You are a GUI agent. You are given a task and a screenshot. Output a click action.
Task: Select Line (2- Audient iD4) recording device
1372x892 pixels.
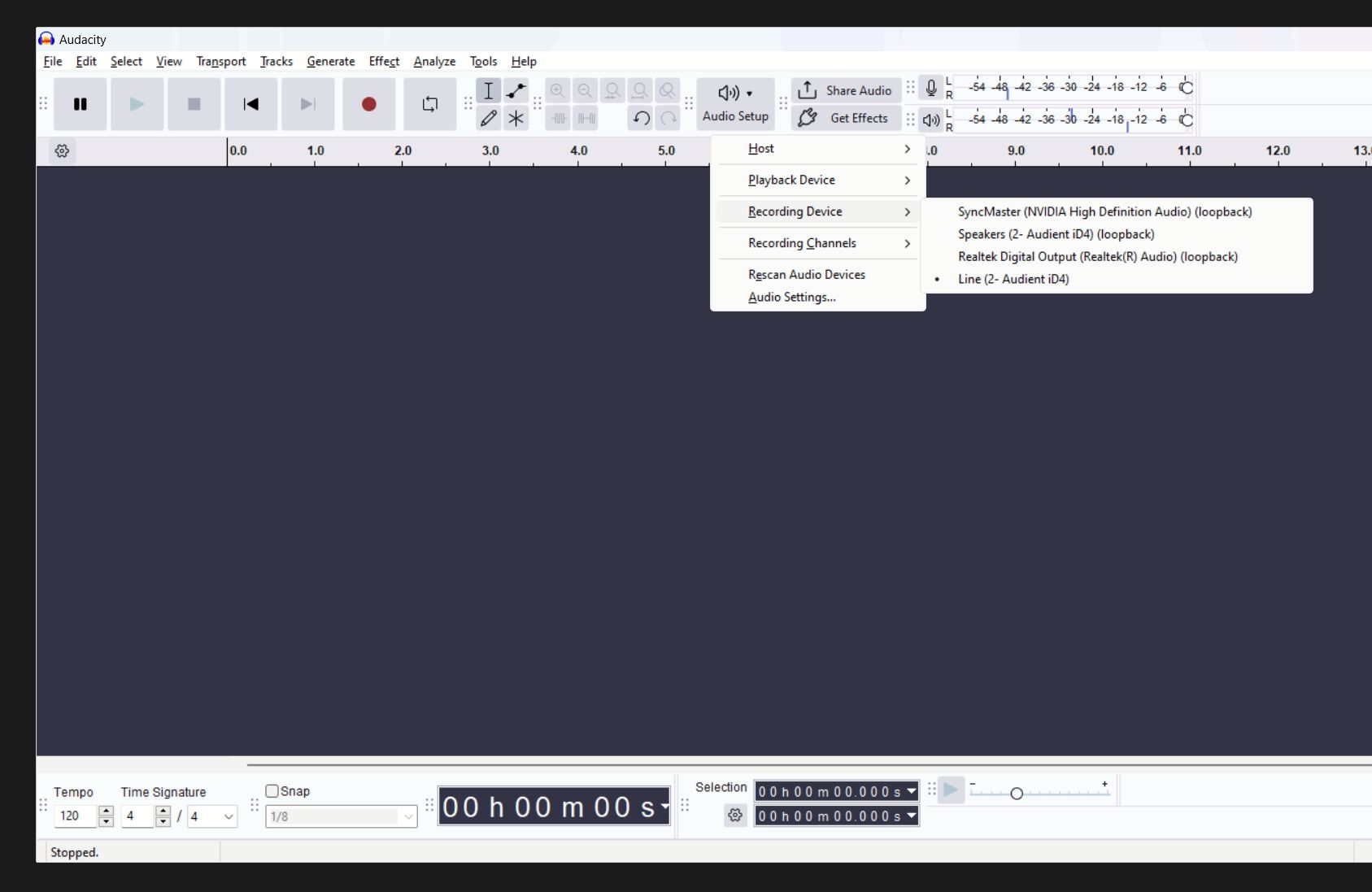pyautogui.click(x=1117, y=279)
